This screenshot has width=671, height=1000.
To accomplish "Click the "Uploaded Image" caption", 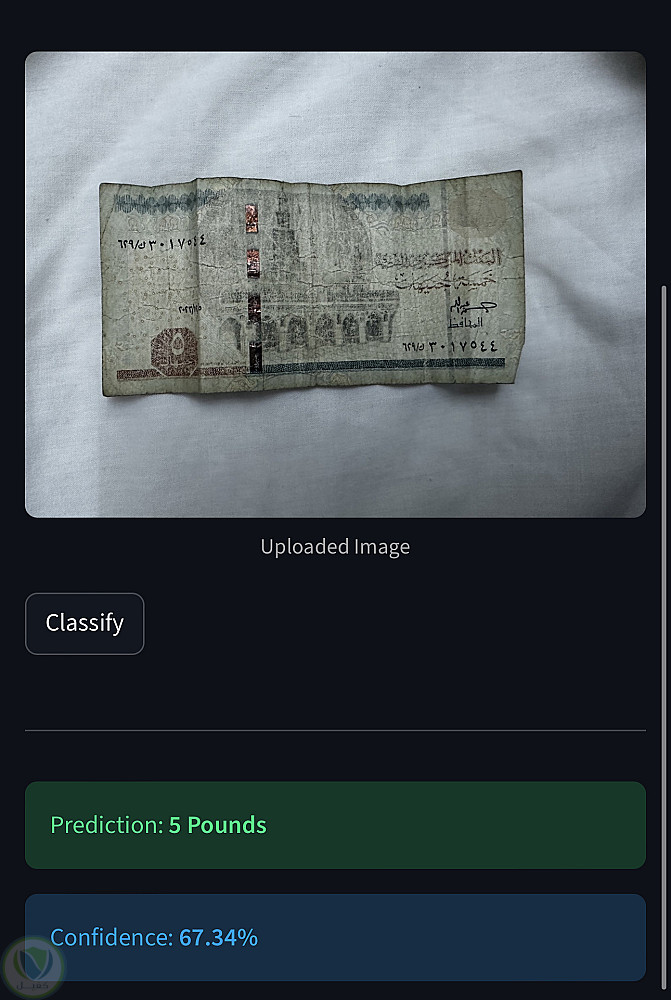I will (336, 547).
